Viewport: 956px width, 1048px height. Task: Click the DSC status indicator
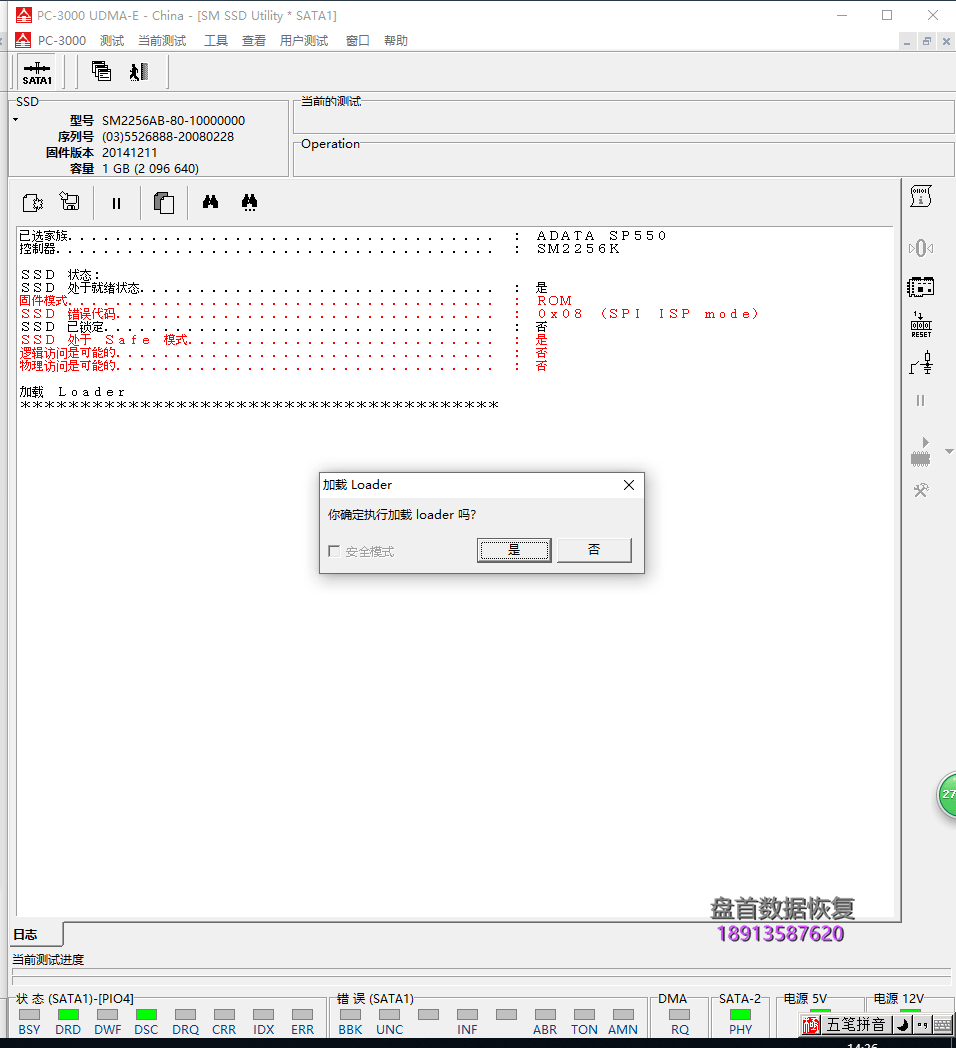(146, 1015)
